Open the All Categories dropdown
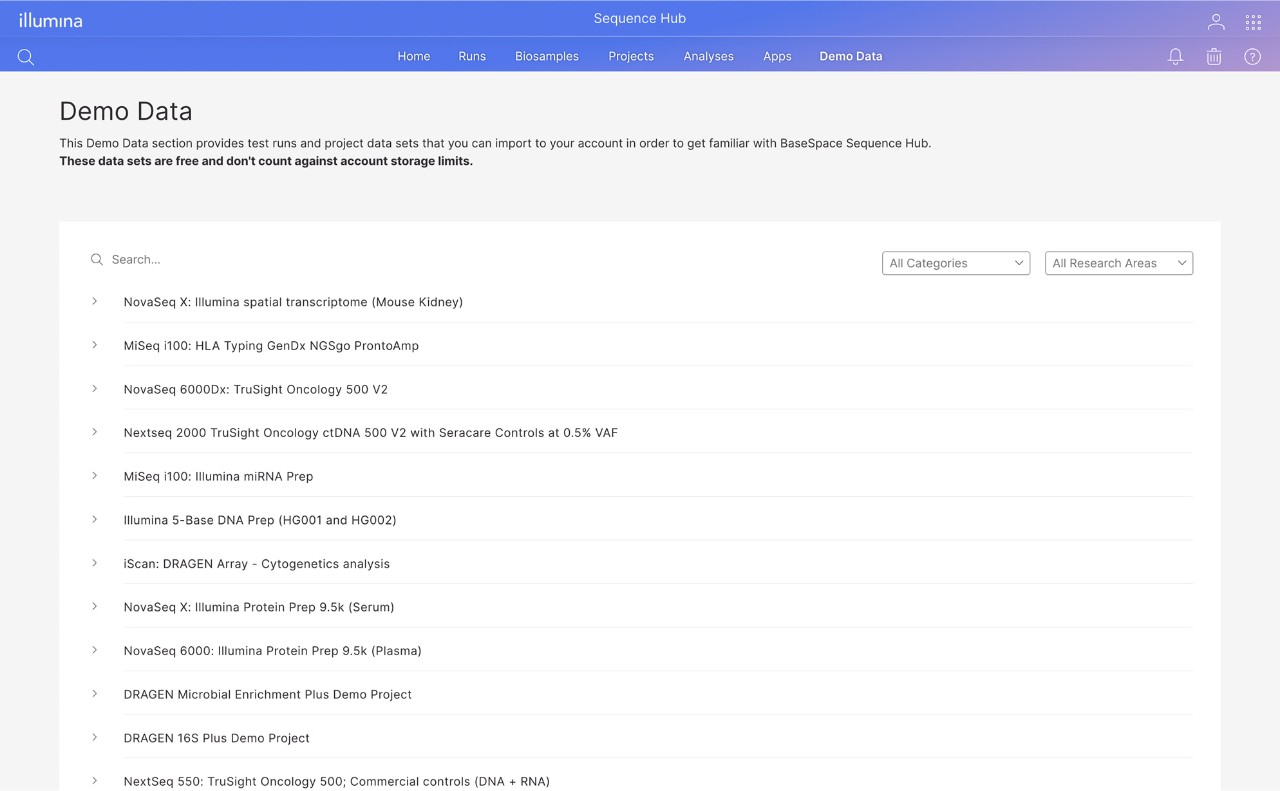This screenshot has width=1280, height=791. click(955, 263)
